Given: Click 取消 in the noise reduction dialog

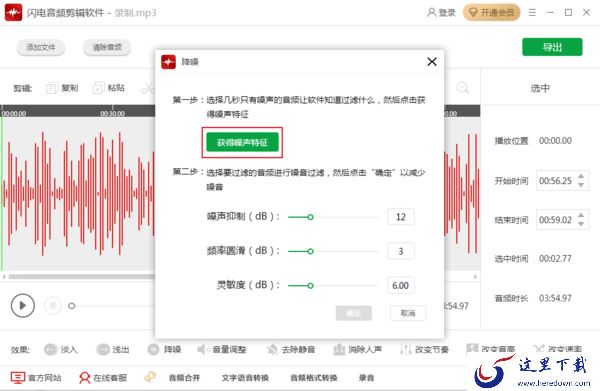Looking at the screenshot, I should pyautogui.click(x=408, y=313).
